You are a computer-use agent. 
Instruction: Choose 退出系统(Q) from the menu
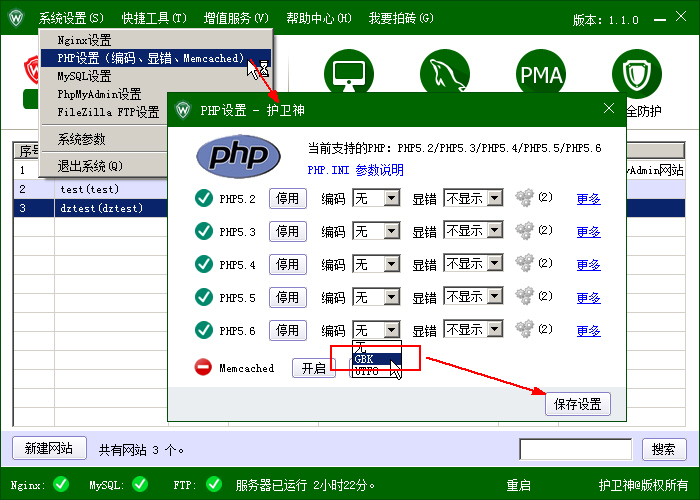pyautogui.click(x=104, y=166)
